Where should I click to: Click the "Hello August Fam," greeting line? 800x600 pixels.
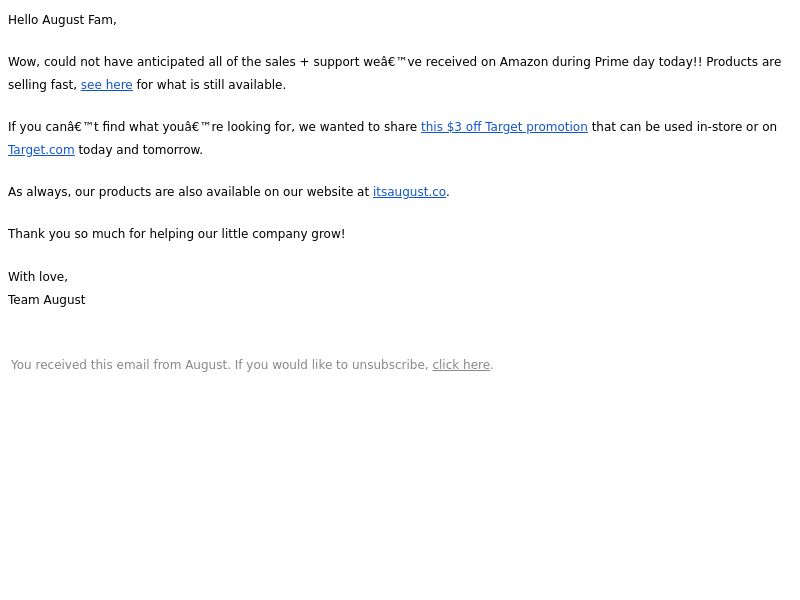point(62,20)
